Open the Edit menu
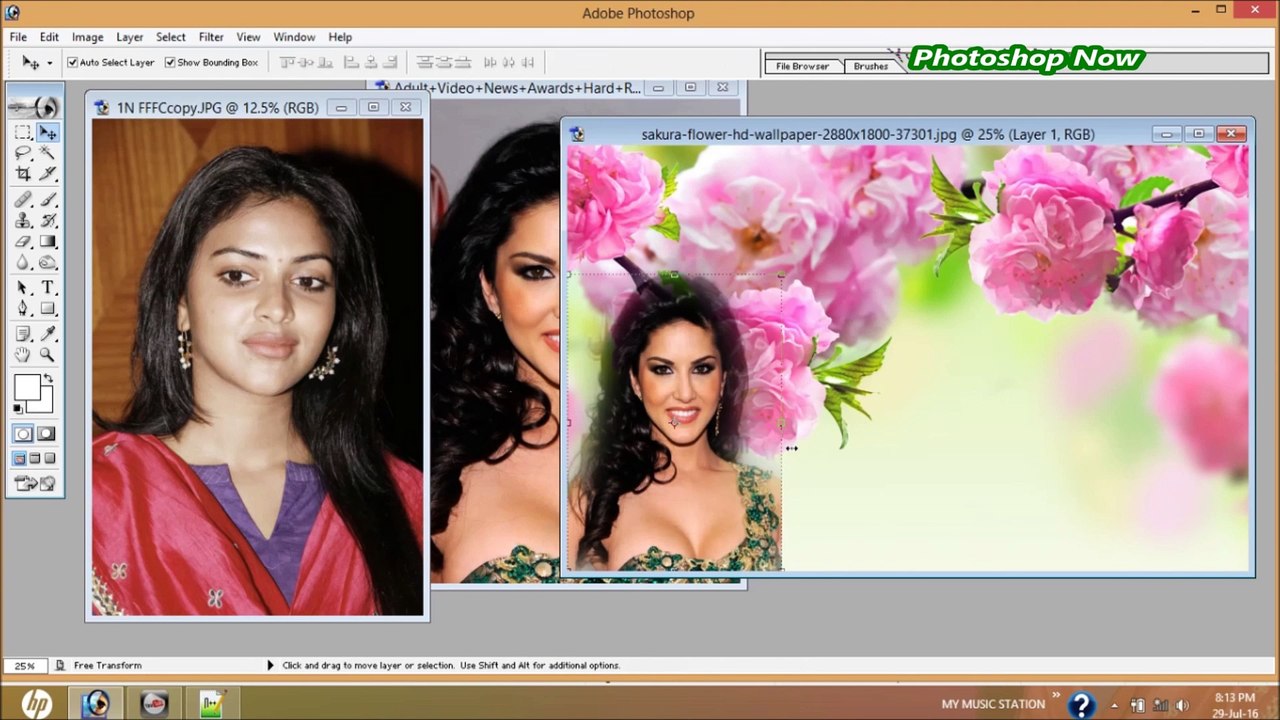This screenshot has width=1280, height=720. pos(49,37)
